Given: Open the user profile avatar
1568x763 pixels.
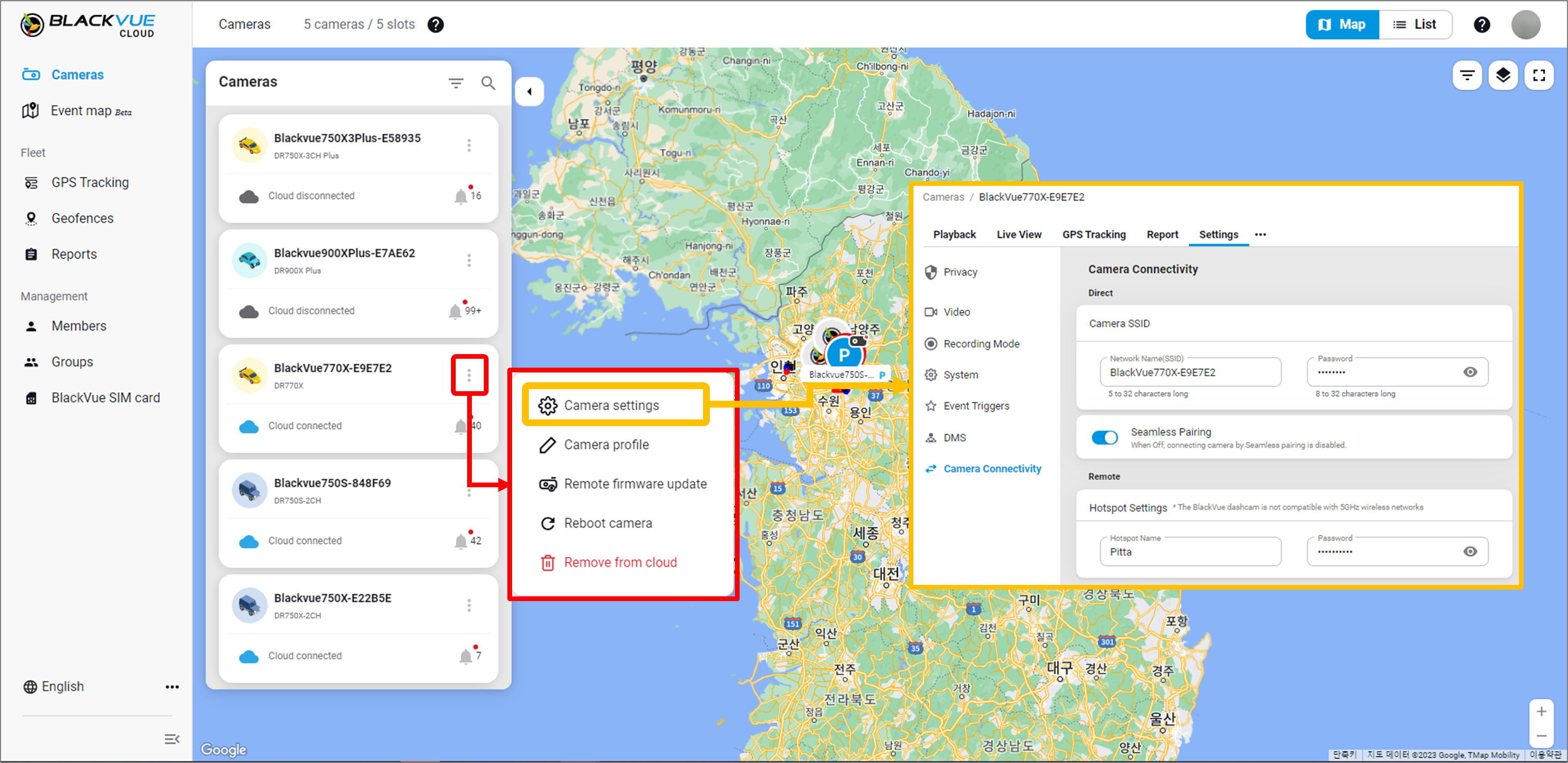Looking at the screenshot, I should click(x=1525, y=25).
